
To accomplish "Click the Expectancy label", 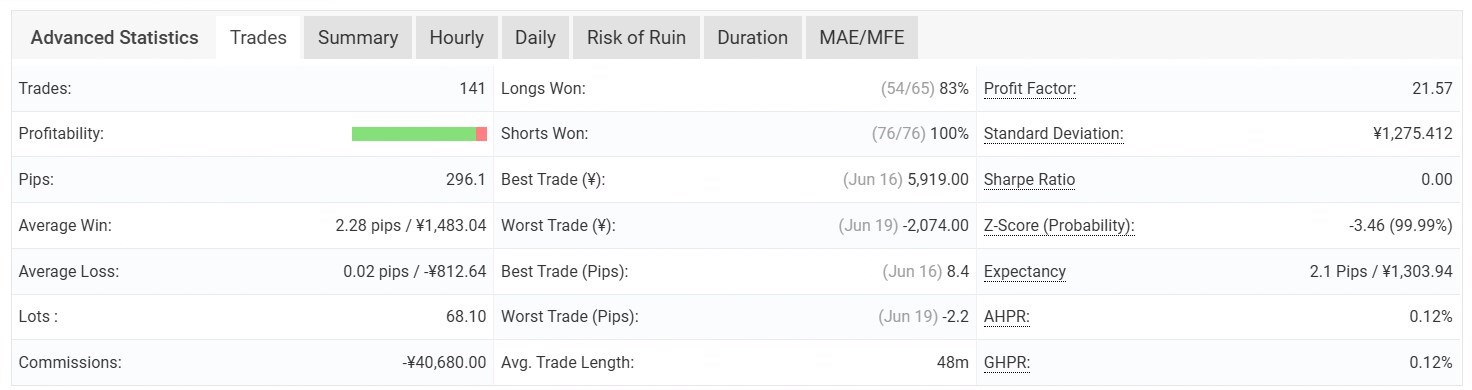I will [x=1025, y=272].
